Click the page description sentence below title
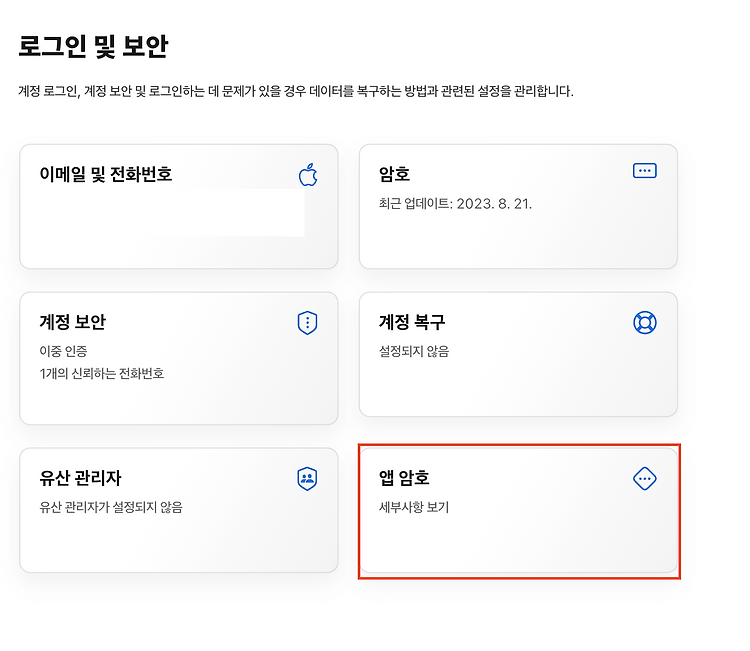Screen dimensions: 750x651 (296, 91)
